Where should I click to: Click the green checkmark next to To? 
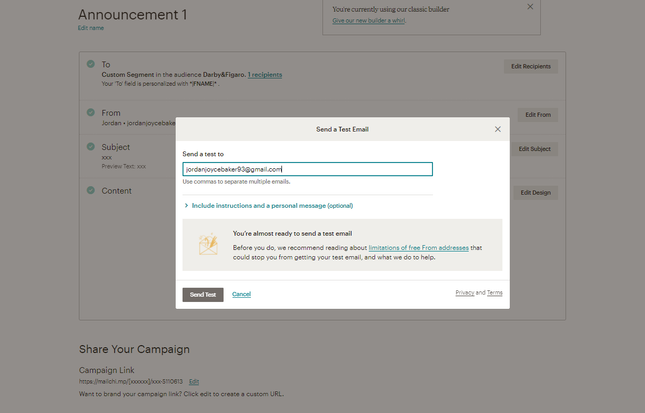pyautogui.click(x=91, y=64)
